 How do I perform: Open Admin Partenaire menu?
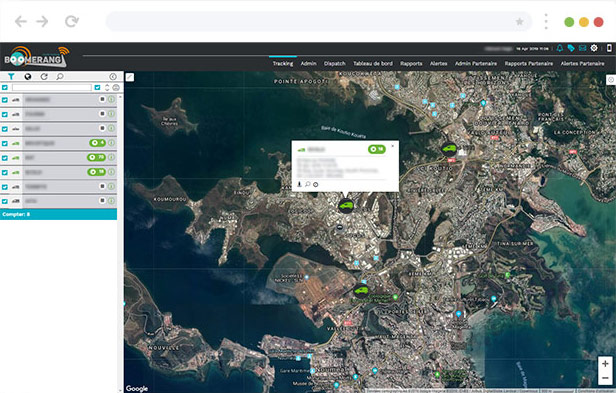click(476, 63)
